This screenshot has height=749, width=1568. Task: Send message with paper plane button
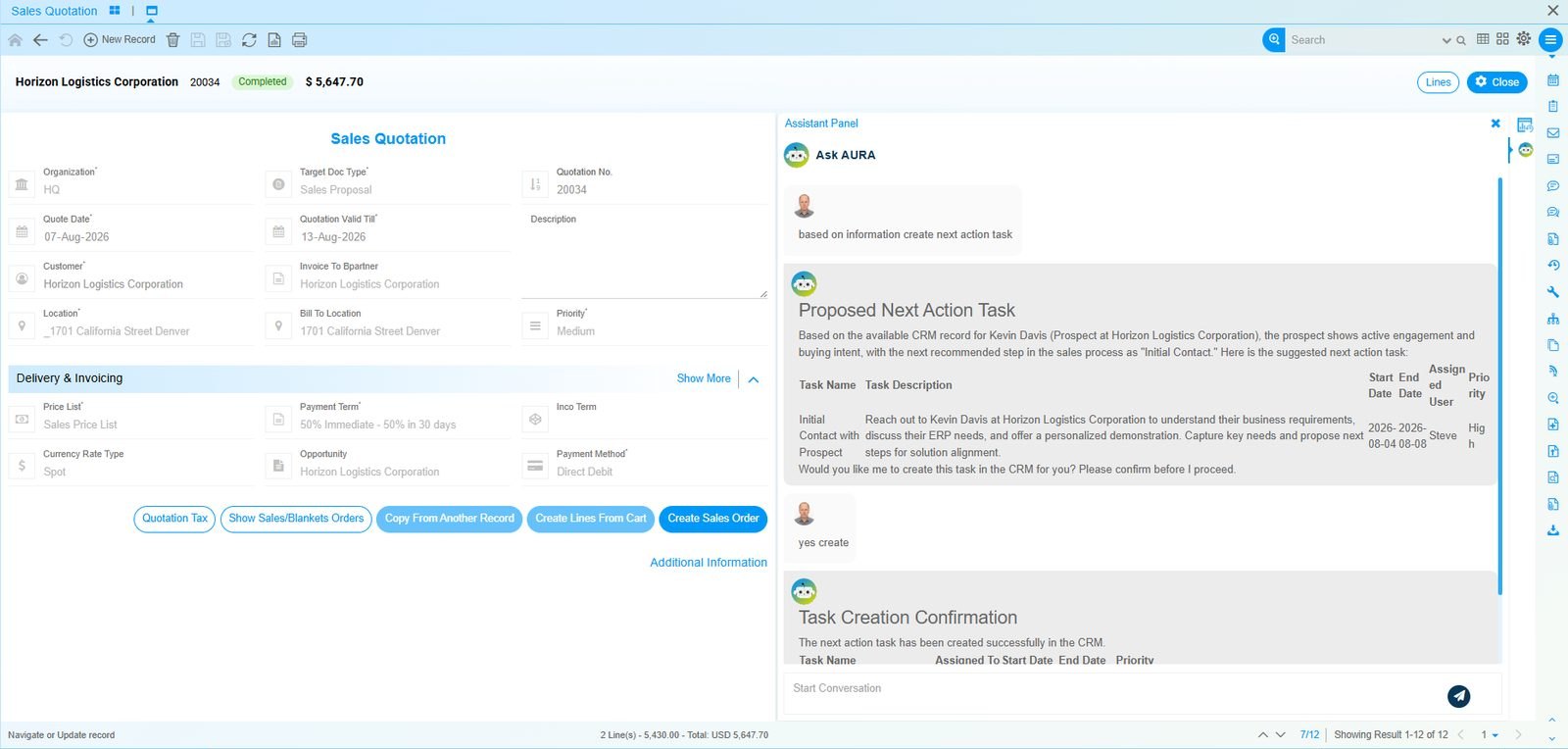(1458, 696)
